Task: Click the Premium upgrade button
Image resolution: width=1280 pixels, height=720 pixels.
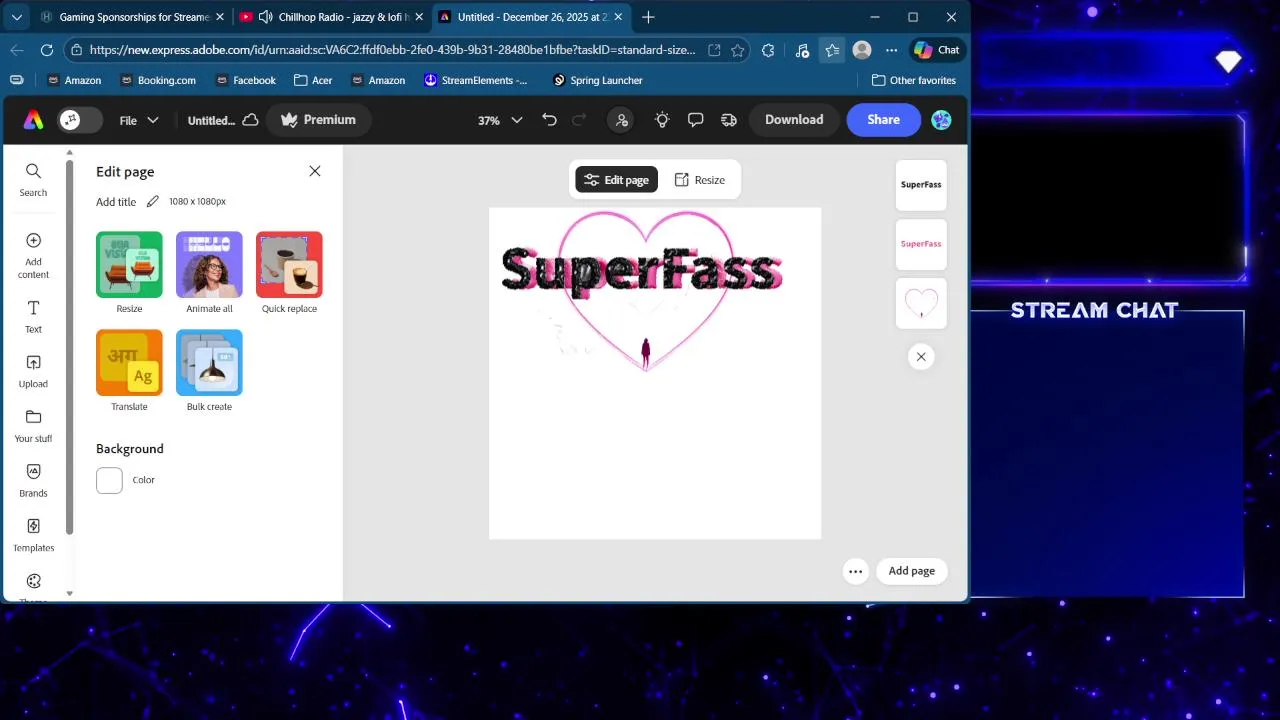Action: [x=318, y=120]
